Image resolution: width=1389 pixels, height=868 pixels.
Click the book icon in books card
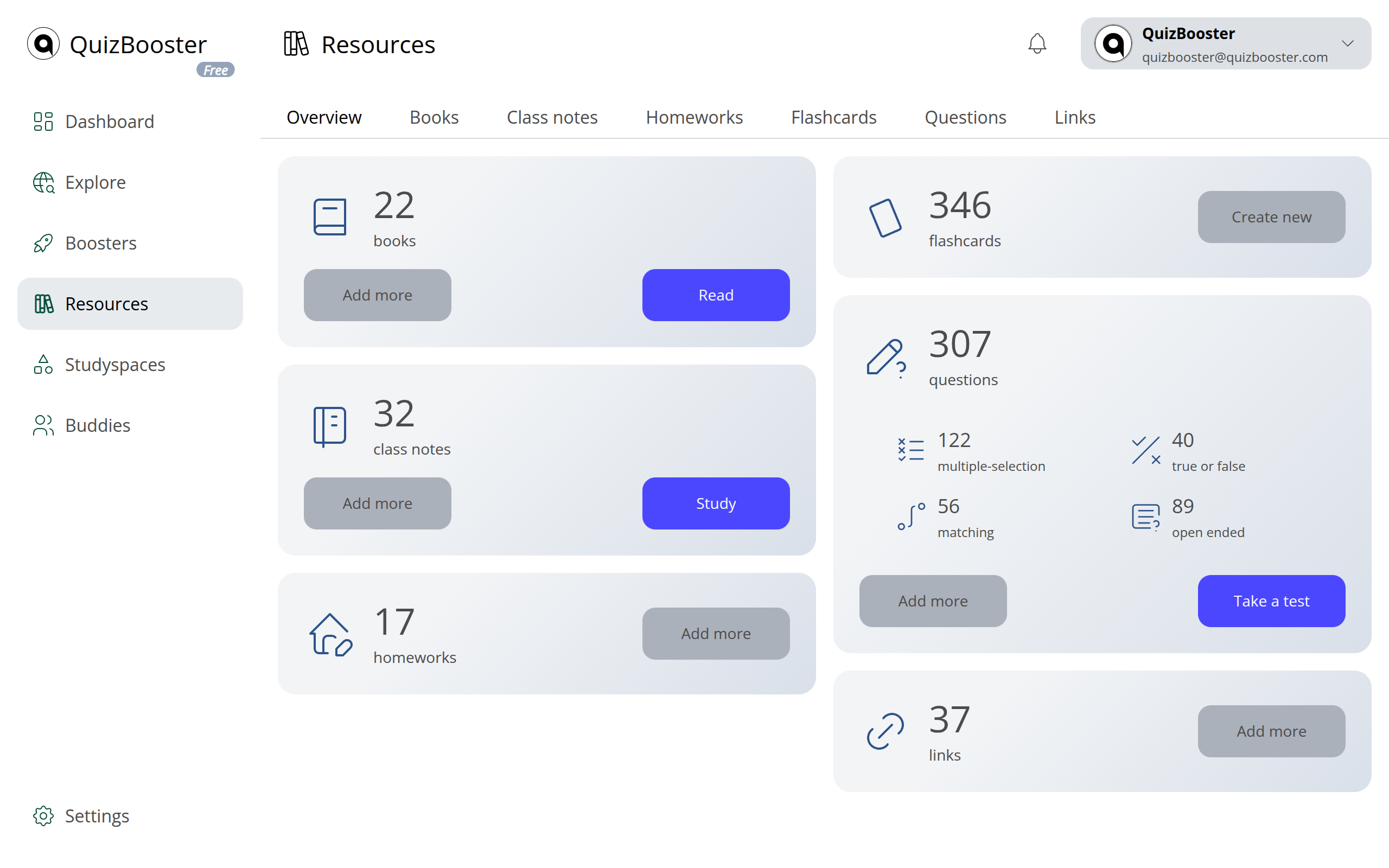pos(330,217)
